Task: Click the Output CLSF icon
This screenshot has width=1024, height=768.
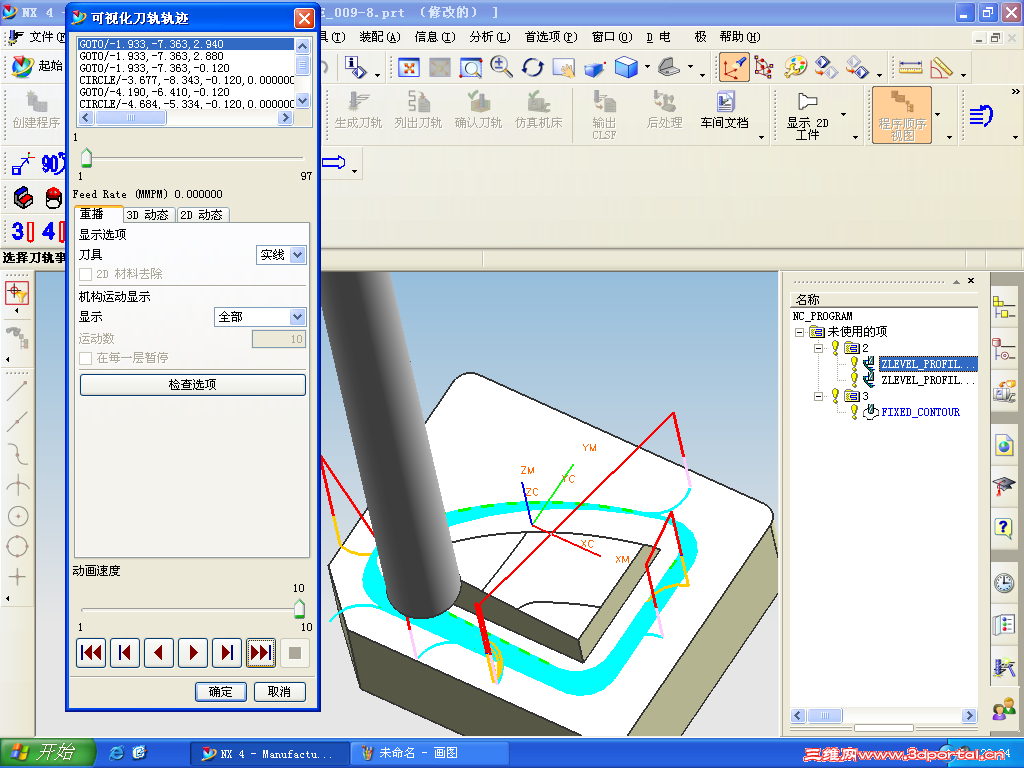Action: (x=604, y=116)
